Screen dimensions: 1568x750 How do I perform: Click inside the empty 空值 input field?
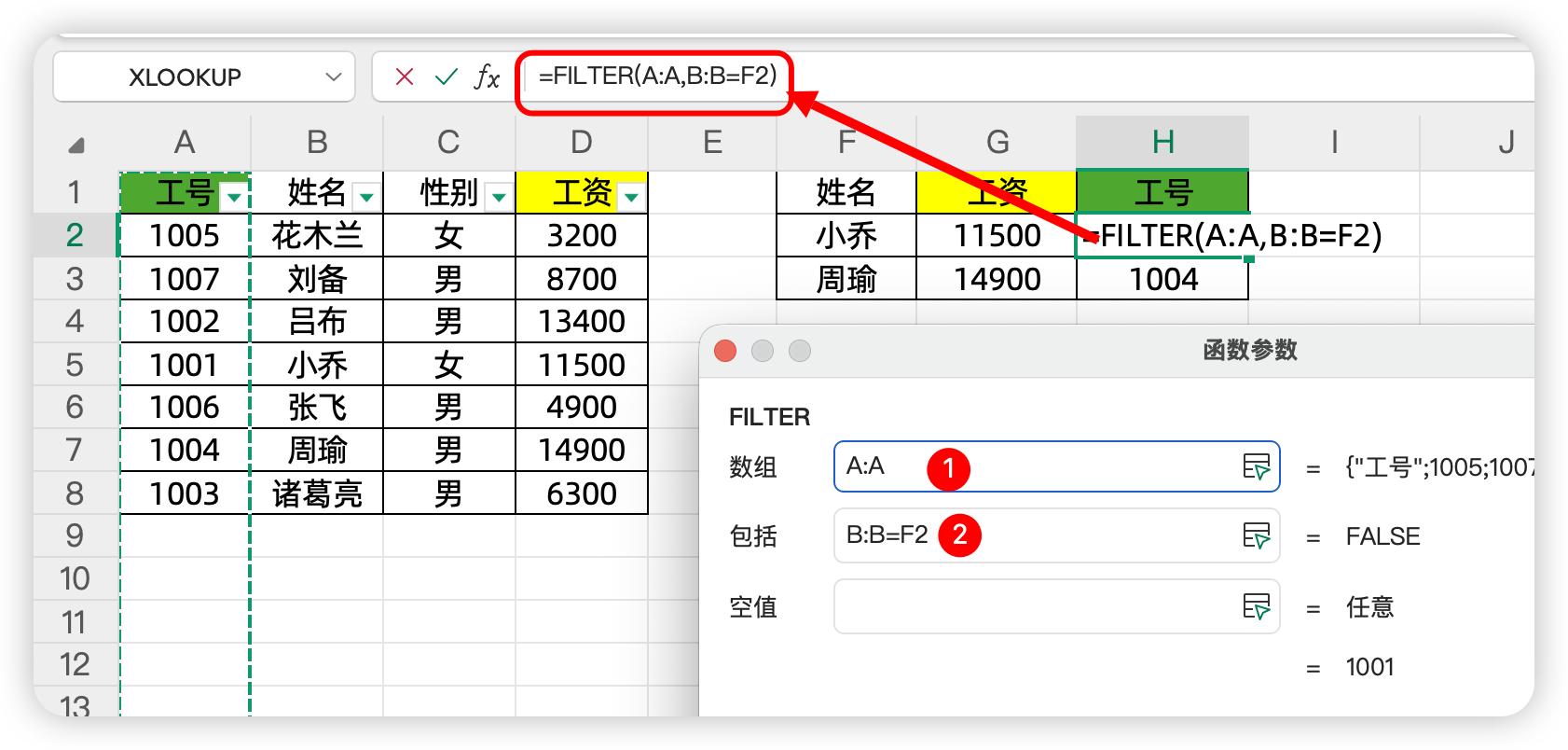[1035, 606]
